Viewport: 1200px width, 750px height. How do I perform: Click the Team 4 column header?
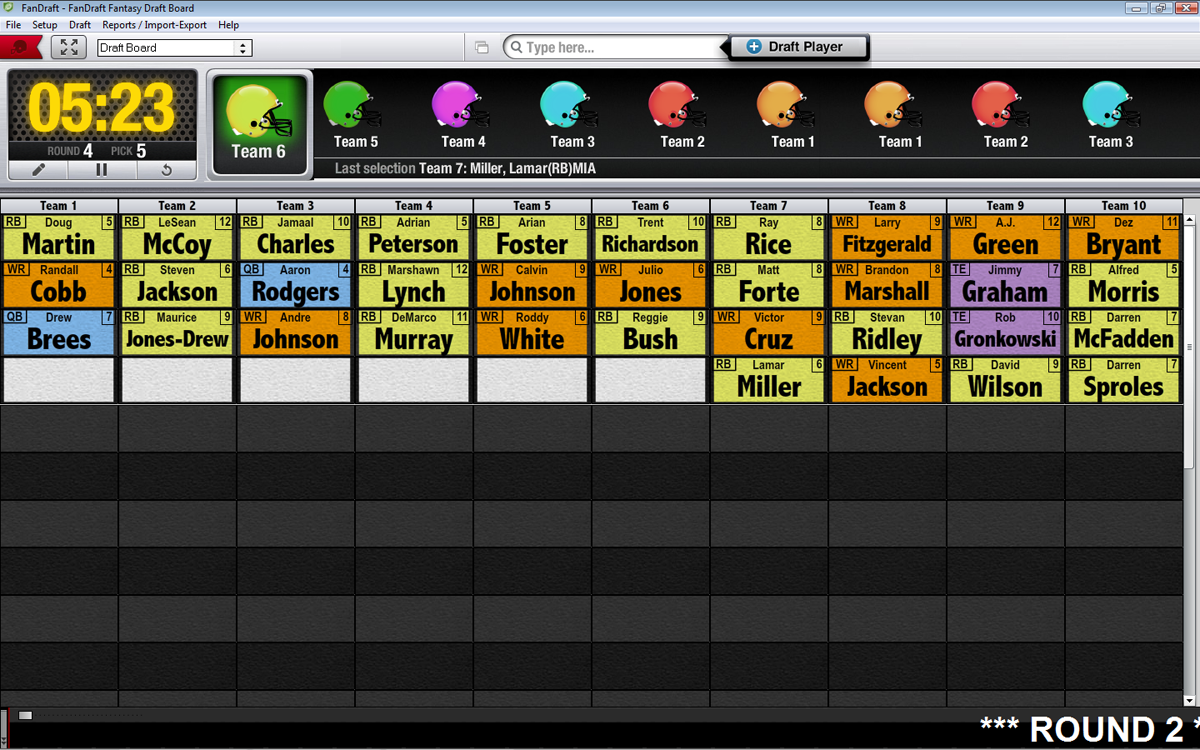click(x=414, y=205)
